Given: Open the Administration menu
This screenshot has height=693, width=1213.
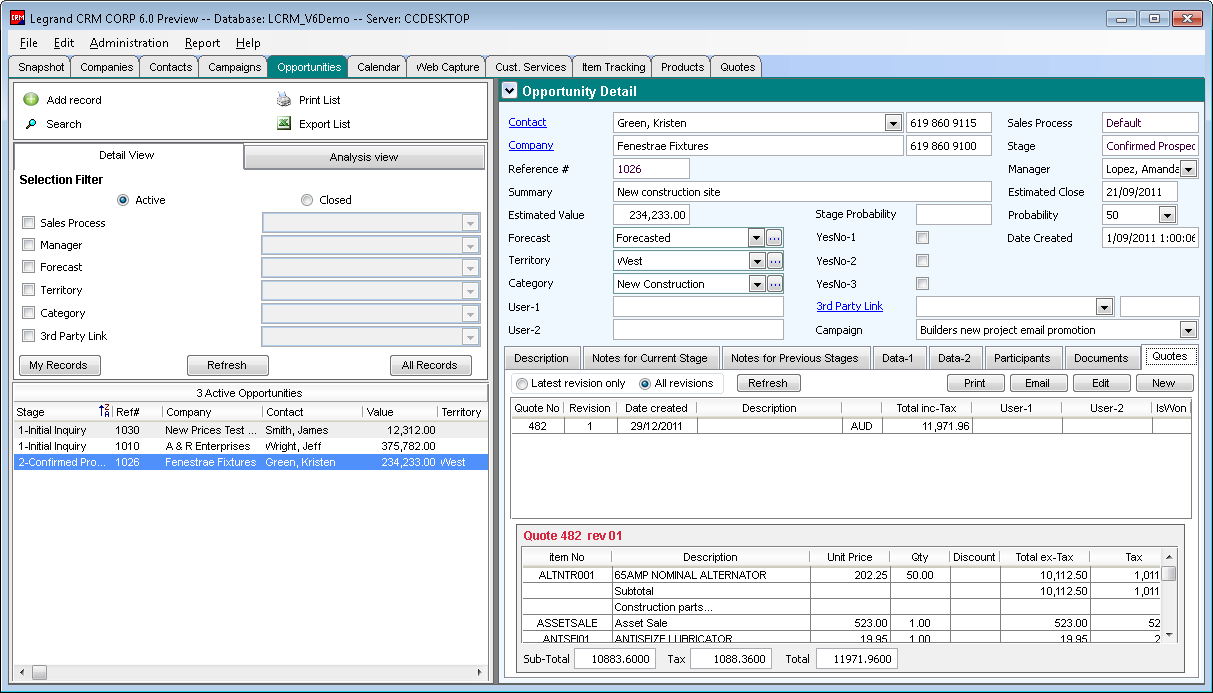Looking at the screenshot, I should [x=129, y=43].
